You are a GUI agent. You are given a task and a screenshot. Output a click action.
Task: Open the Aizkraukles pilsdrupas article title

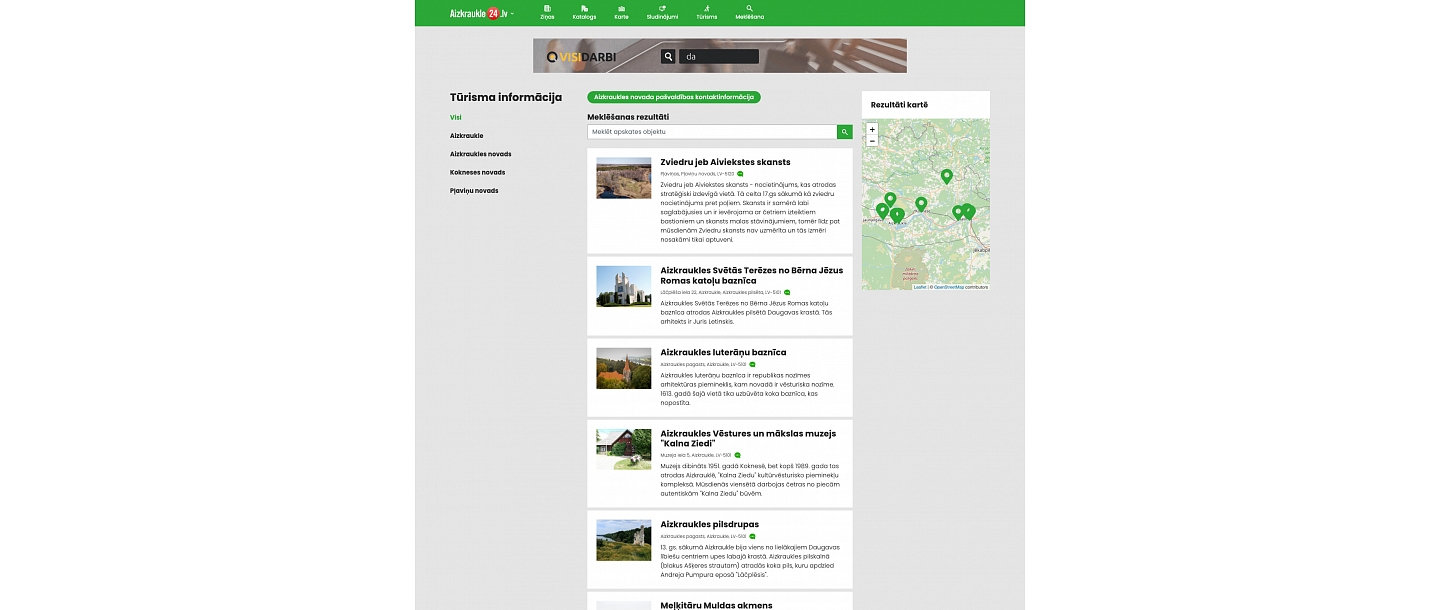pos(708,524)
